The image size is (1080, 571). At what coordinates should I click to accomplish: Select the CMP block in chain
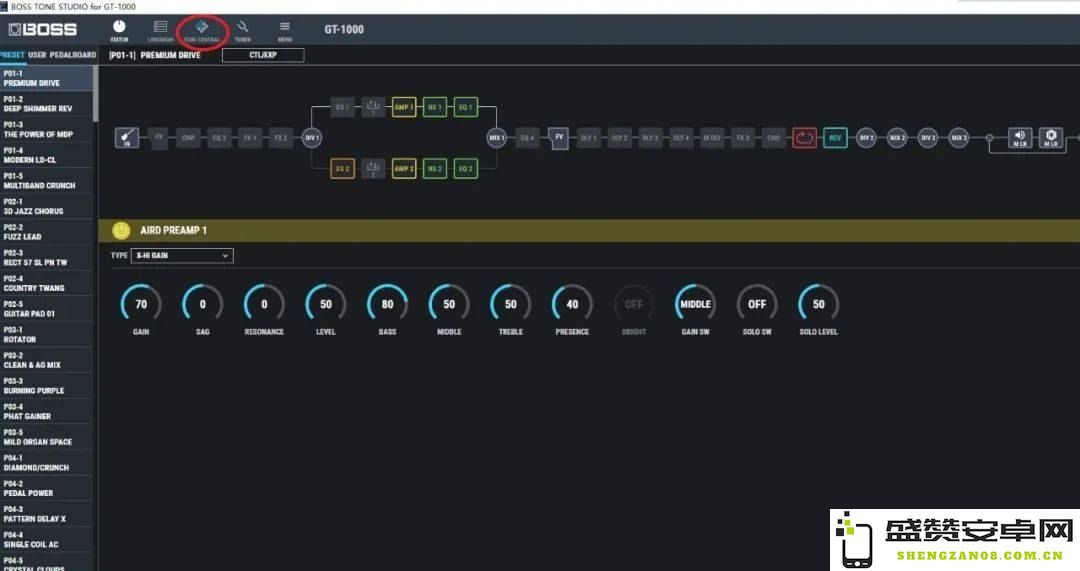click(x=188, y=138)
